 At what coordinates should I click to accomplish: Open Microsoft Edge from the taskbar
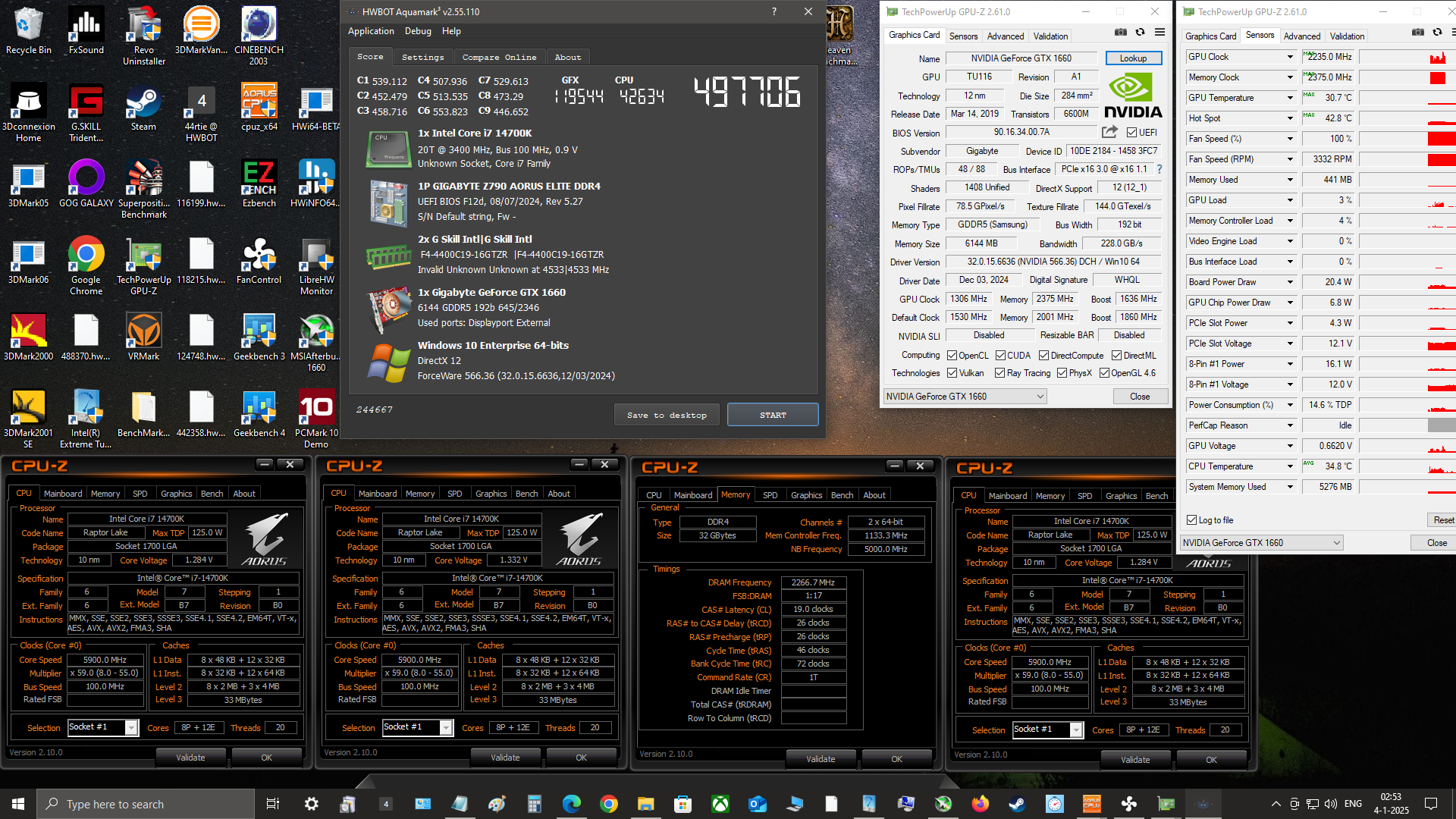pyautogui.click(x=571, y=804)
